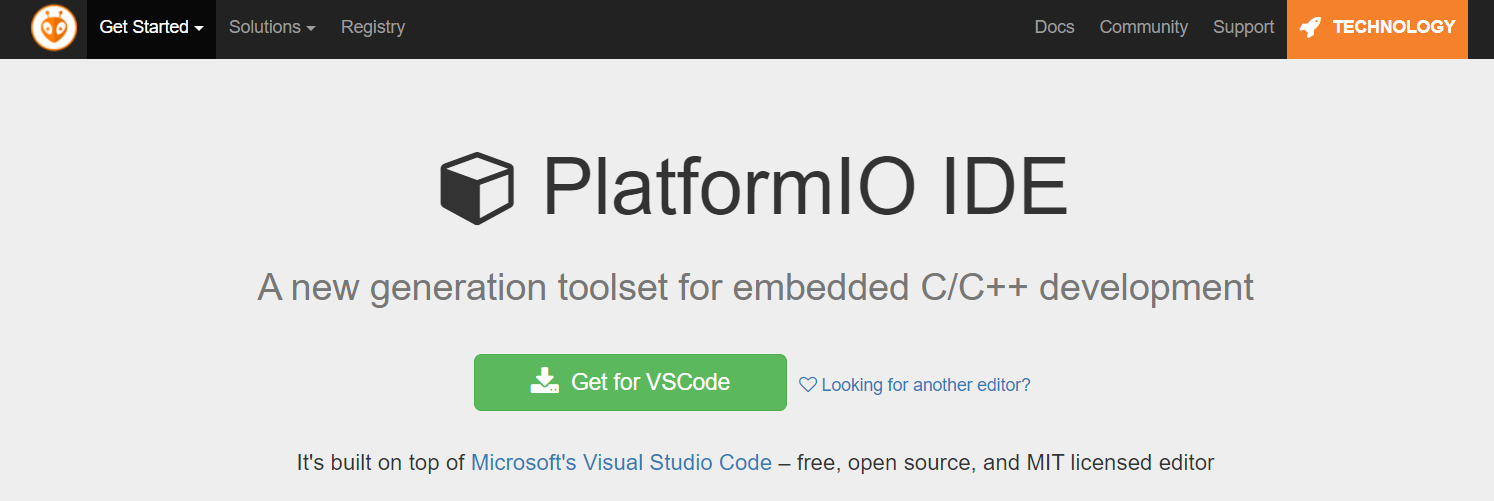Open the Docs link
1494x501 pixels.
click(x=1054, y=28)
